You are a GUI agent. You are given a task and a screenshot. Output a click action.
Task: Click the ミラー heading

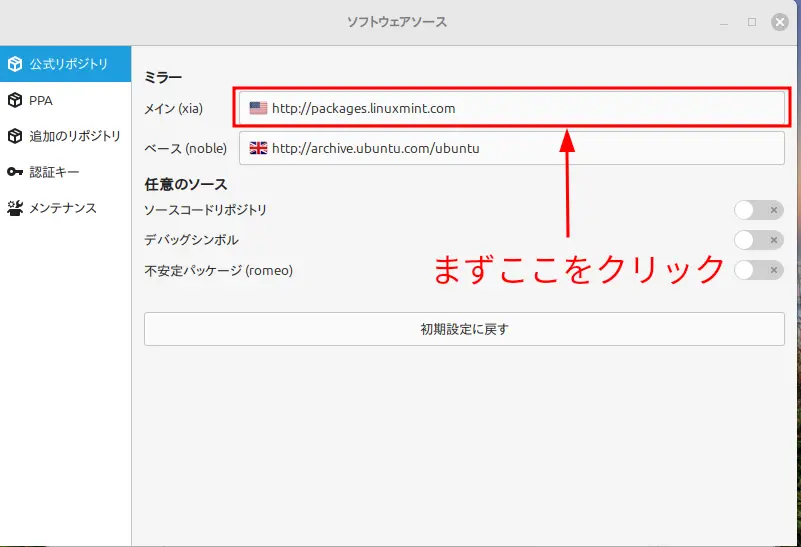point(163,78)
